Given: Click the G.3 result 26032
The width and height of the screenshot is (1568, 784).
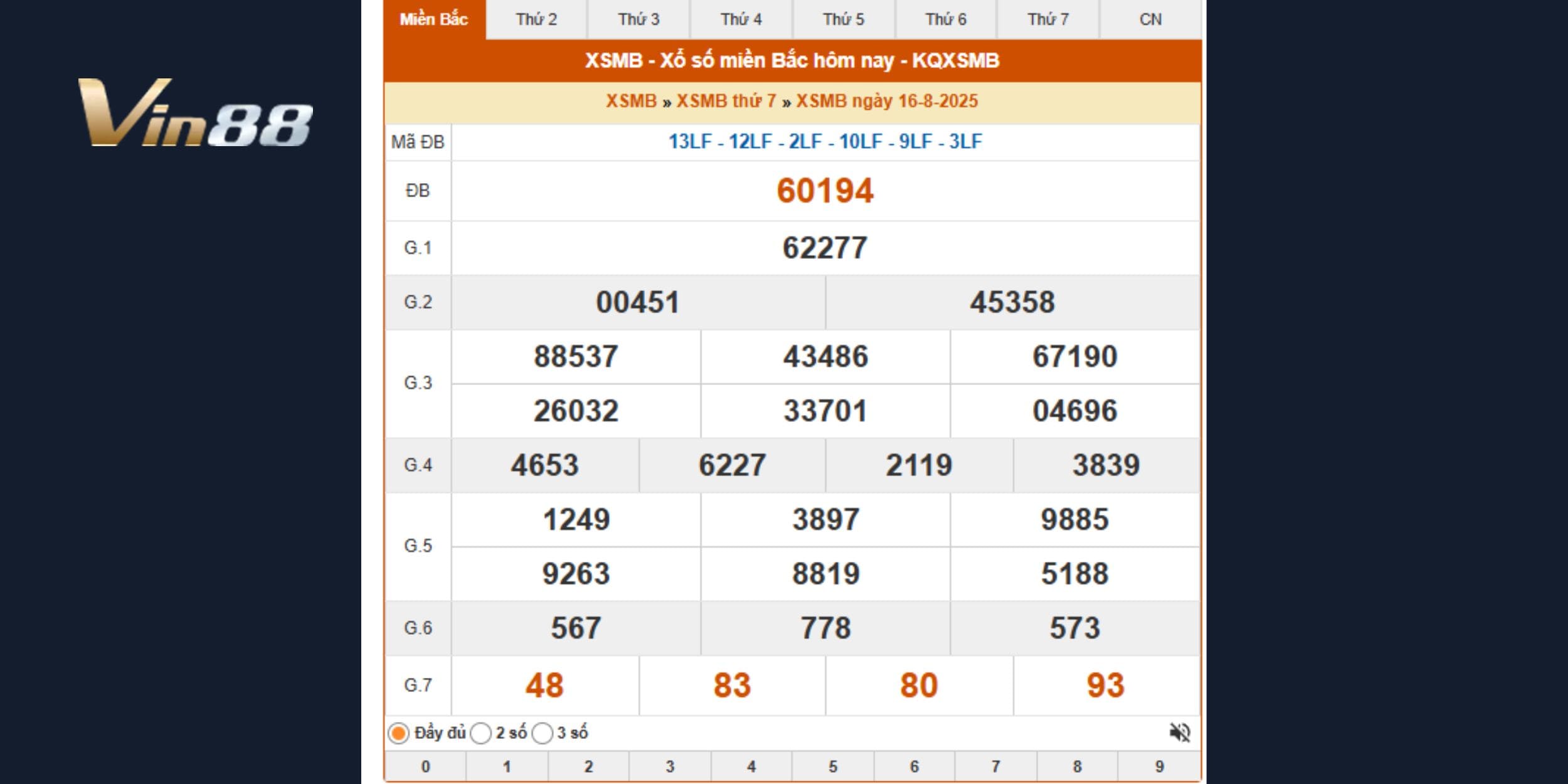Looking at the screenshot, I should pos(576,411).
